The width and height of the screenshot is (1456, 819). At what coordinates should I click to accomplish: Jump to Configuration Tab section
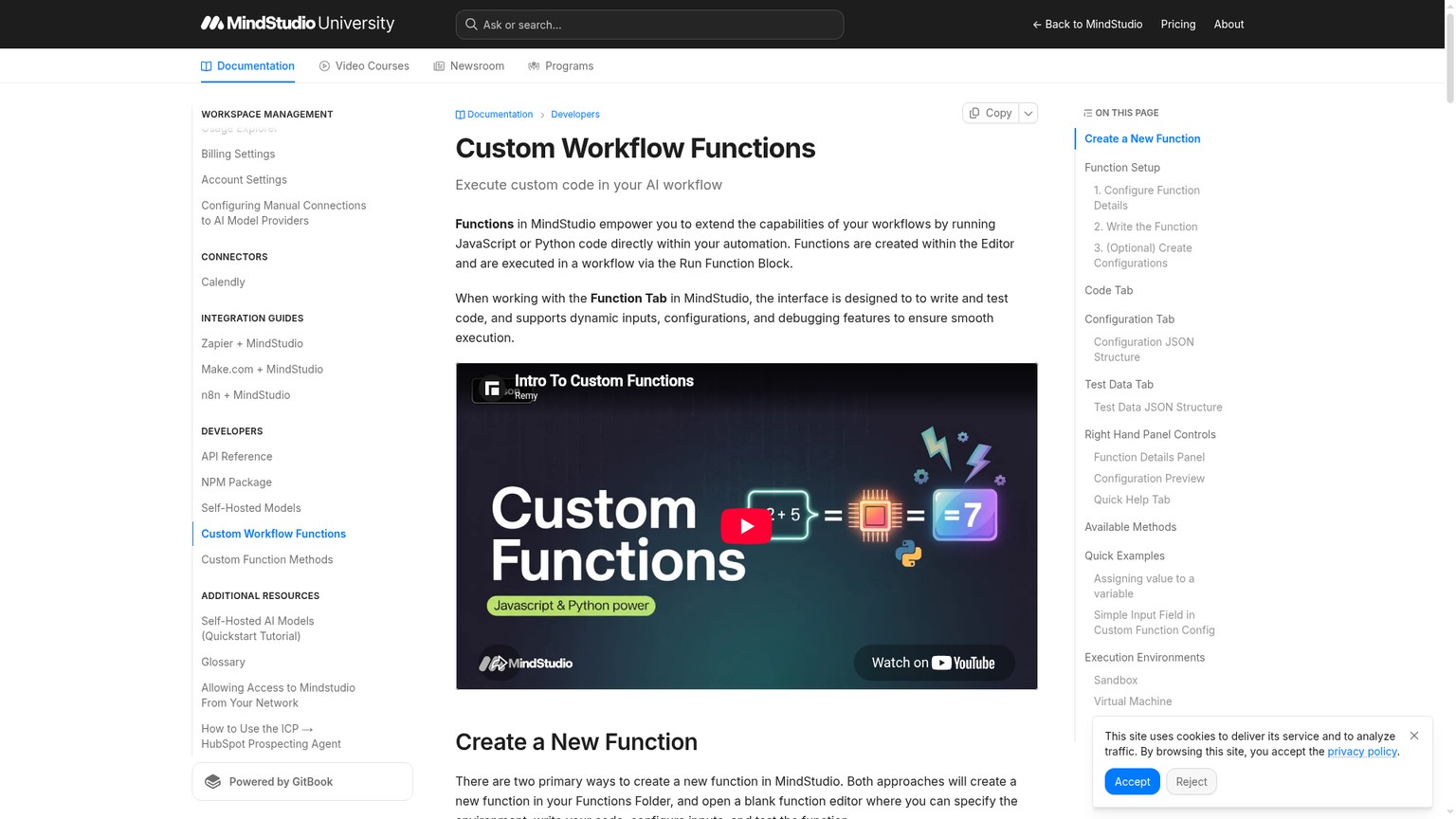tap(1129, 319)
